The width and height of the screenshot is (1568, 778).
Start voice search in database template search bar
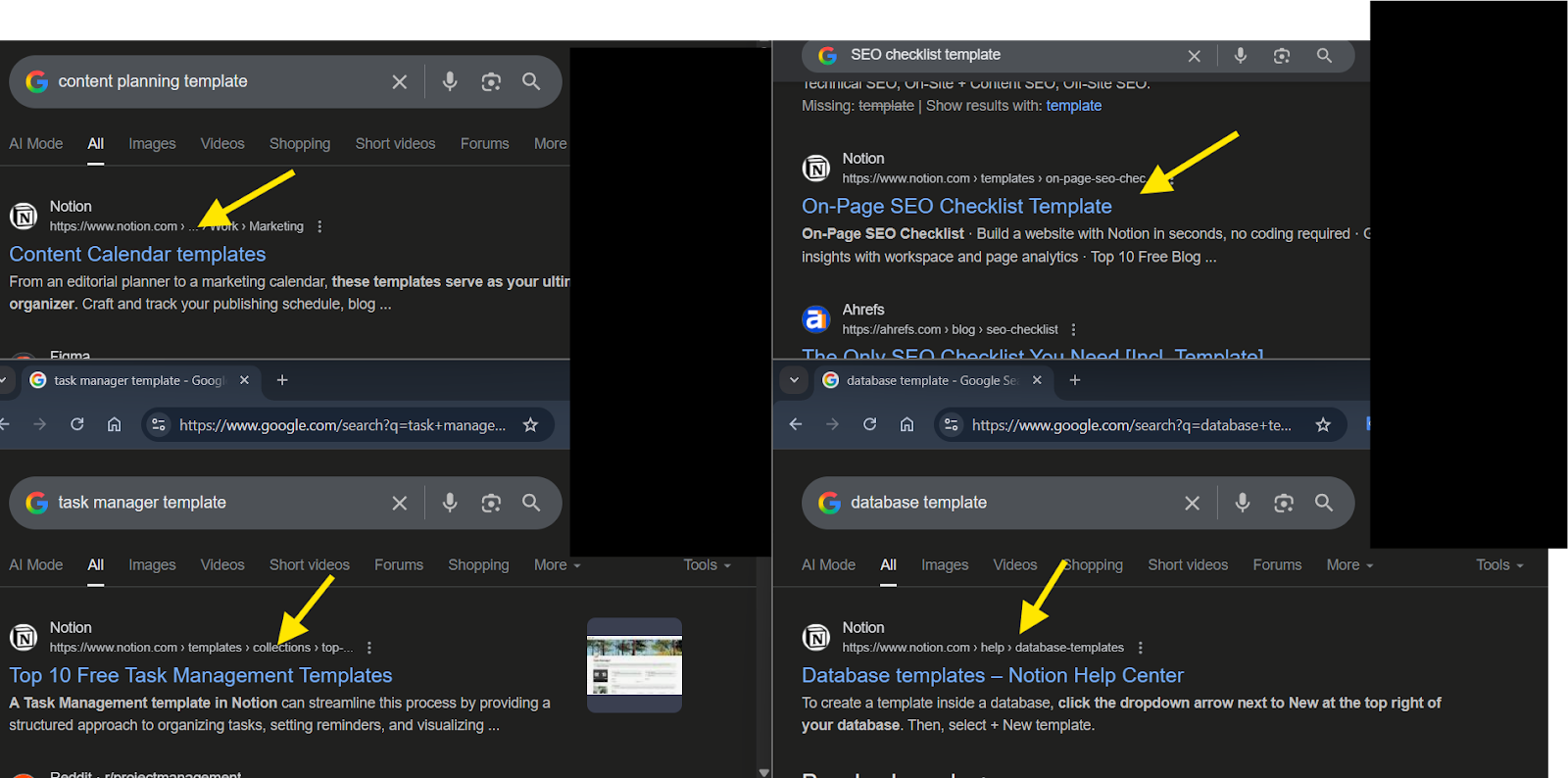pos(1243,503)
